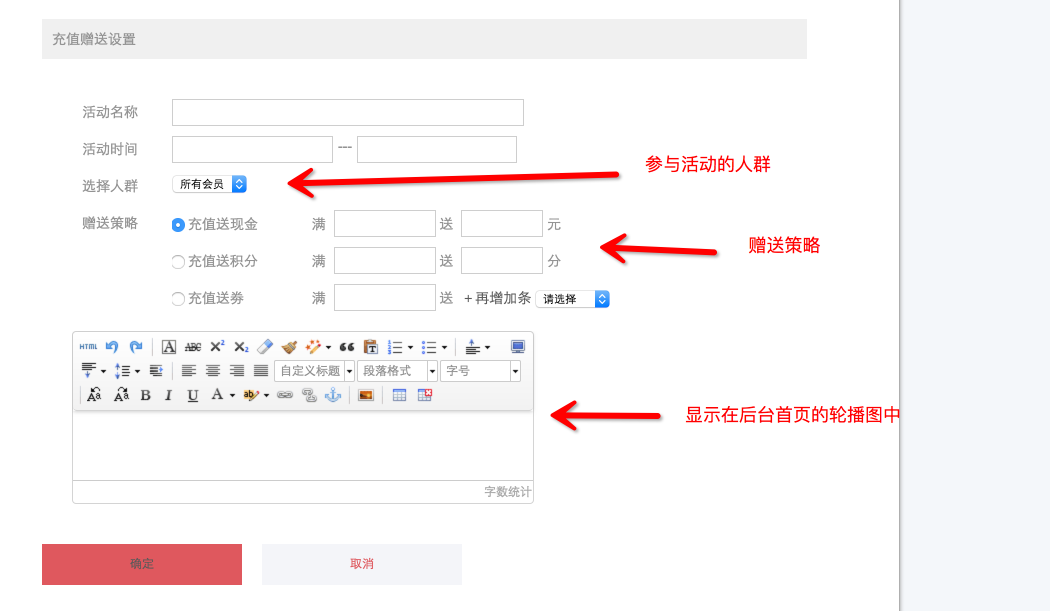Open the 请选择 coupon dropdown
Image resolution: width=1050 pixels, height=611 pixels.
572,299
